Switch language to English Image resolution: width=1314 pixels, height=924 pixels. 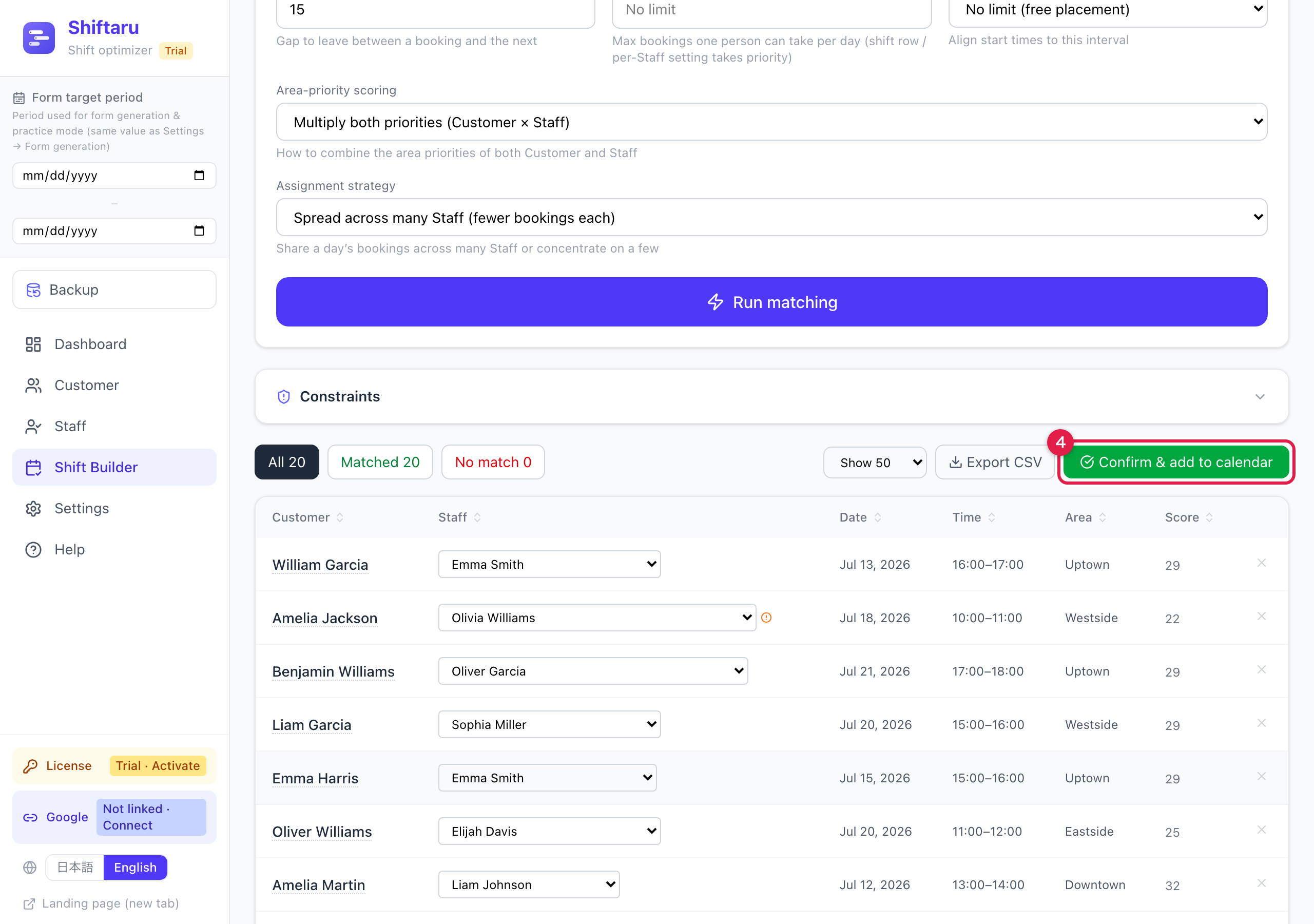pos(135,867)
